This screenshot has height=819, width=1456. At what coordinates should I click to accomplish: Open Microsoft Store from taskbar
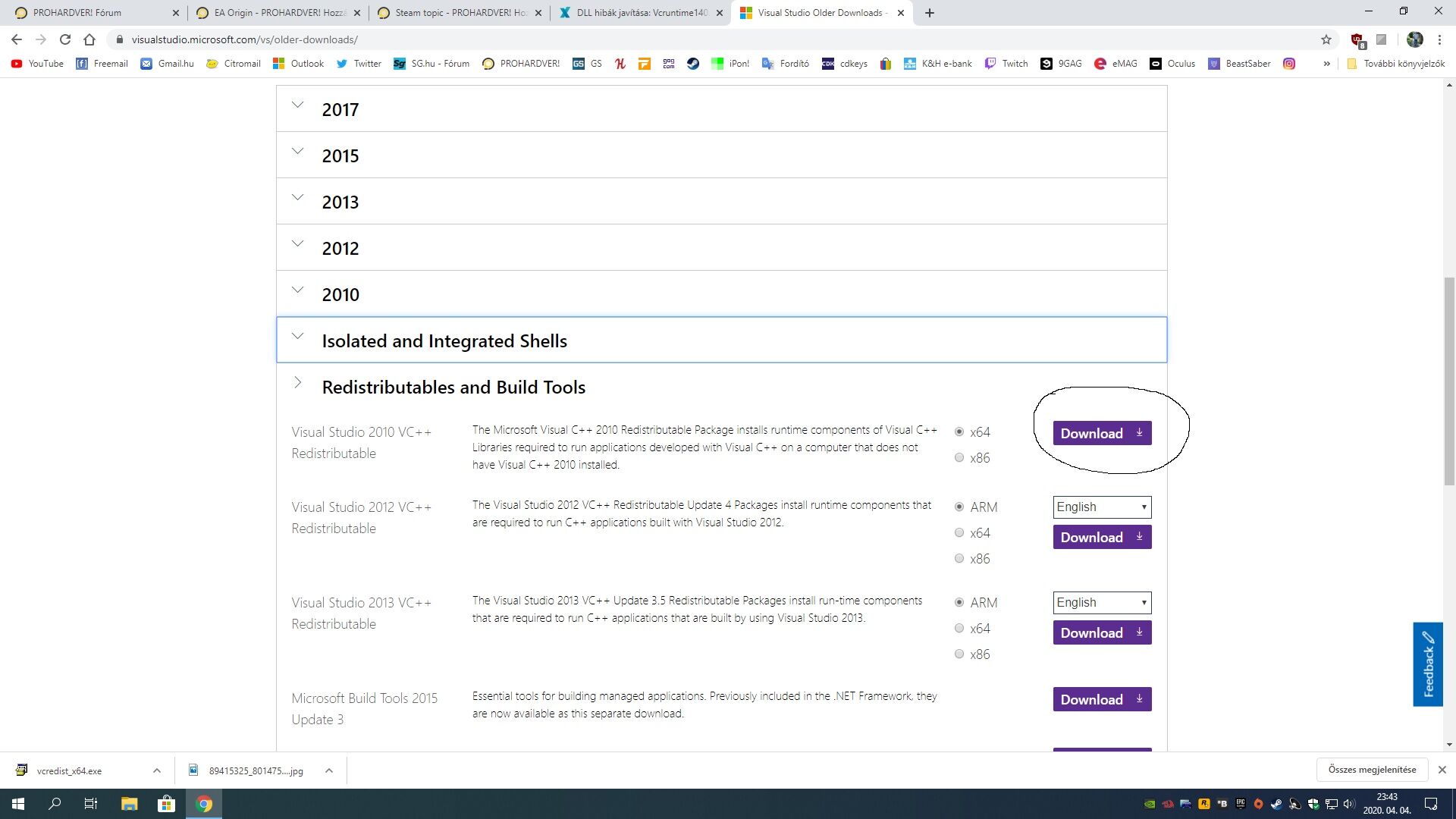pos(166,804)
